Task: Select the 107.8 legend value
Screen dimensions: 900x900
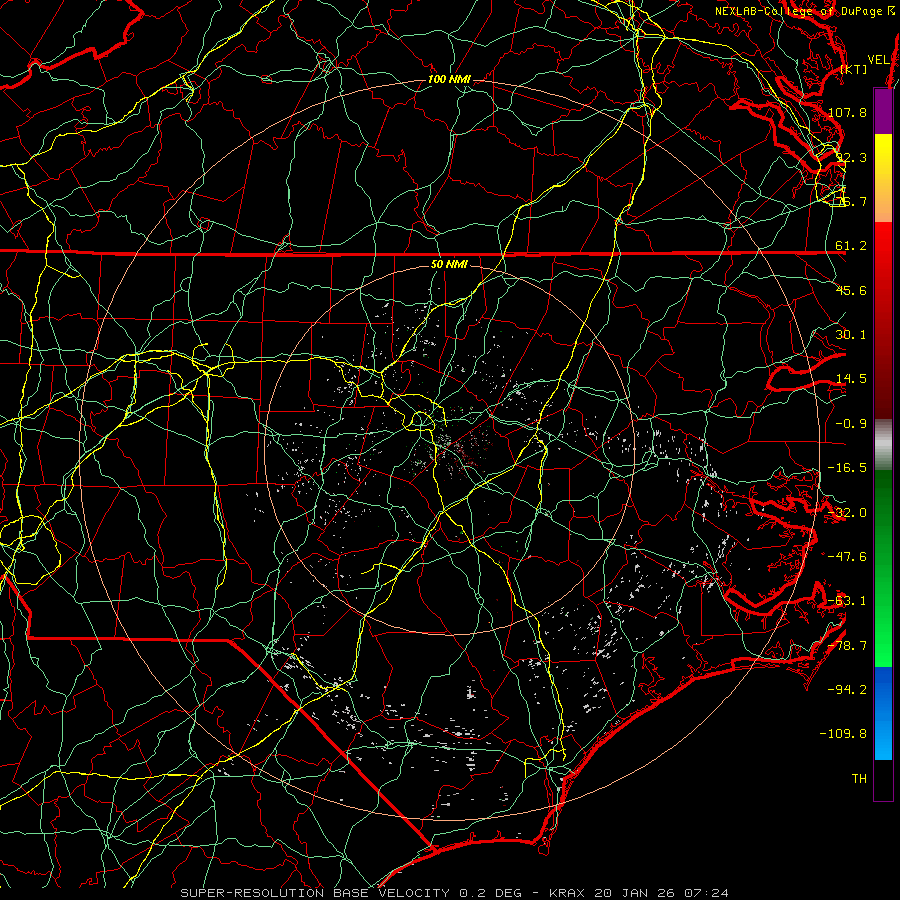Action: click(x=848, y=112)
